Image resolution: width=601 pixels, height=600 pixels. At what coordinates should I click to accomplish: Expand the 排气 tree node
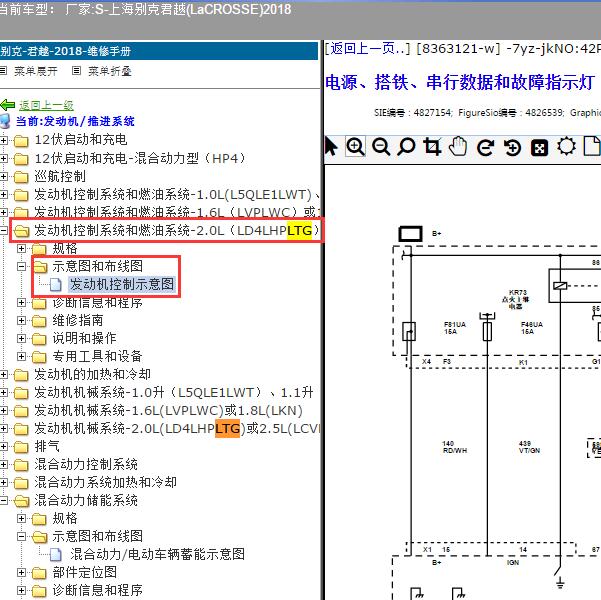[3, 446]
